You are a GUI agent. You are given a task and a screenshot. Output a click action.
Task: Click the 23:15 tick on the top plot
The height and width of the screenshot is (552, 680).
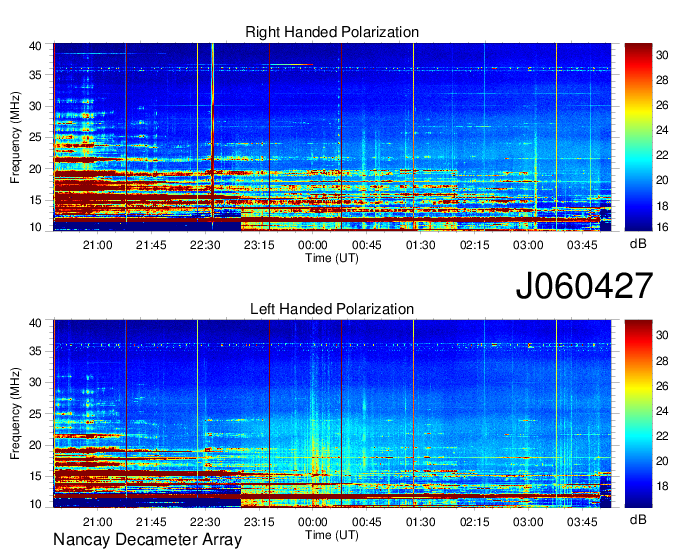(x=259, y=245)
